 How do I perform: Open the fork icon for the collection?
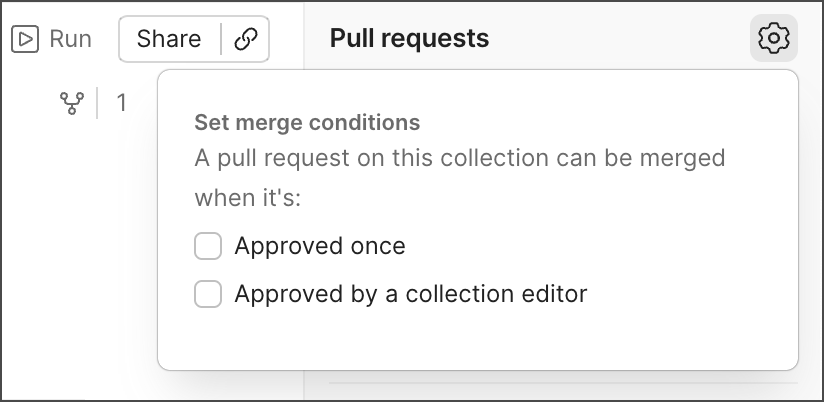tap(71, 103)
